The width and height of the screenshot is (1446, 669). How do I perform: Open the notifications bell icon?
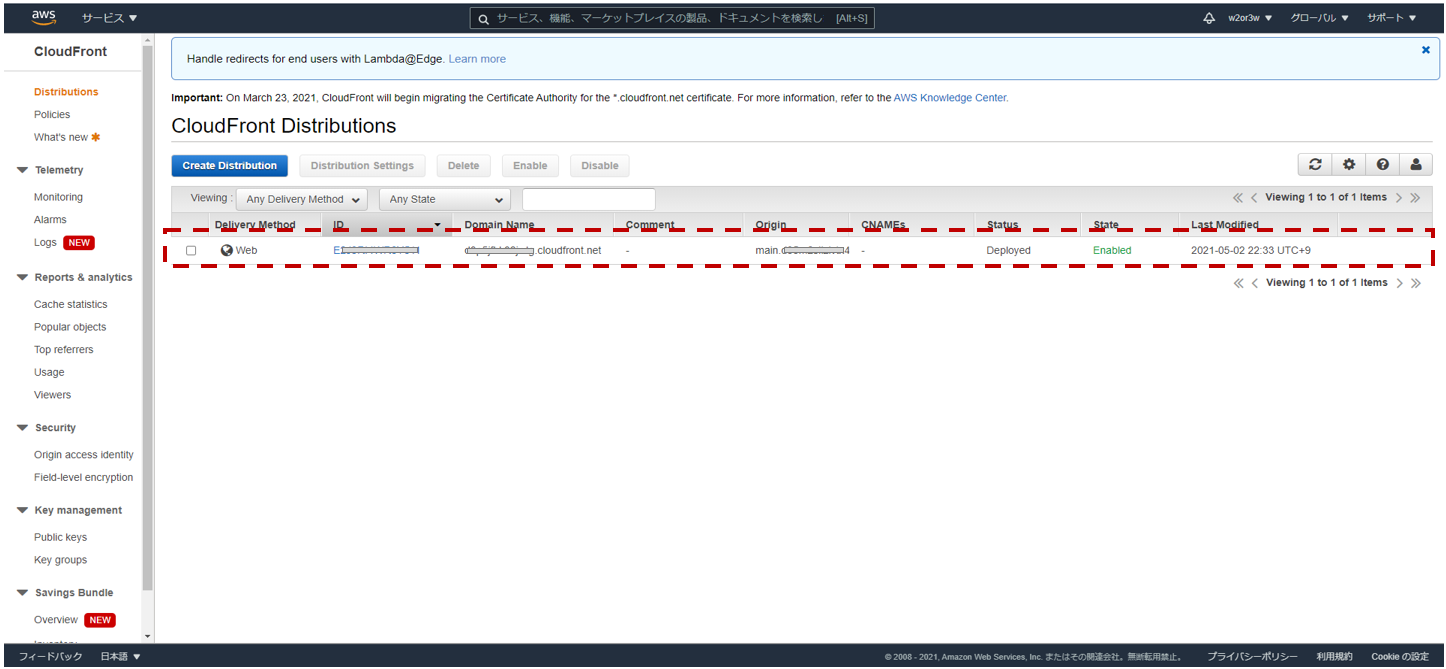pyautogui.click(x=1208, y=18)
